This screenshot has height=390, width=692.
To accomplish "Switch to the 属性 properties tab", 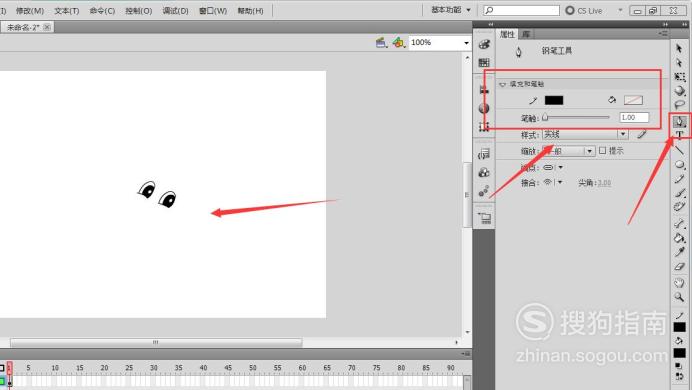I will [x=507, y=34].
